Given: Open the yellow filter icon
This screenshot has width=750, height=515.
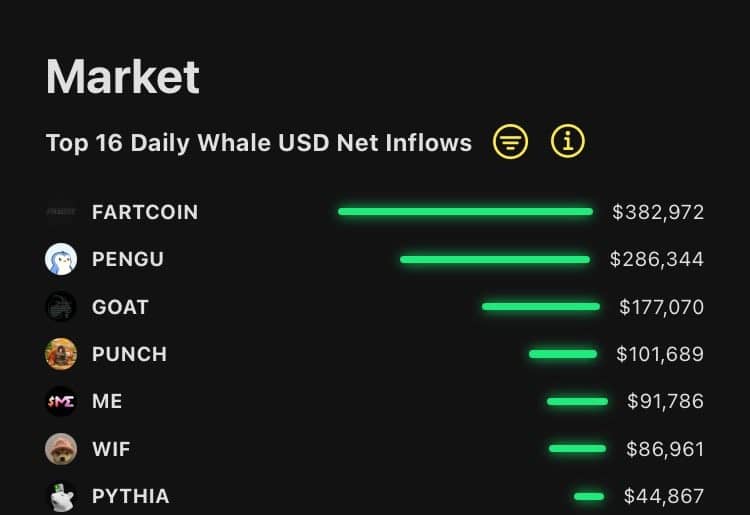Looking at the screenshot, I should point(510,142).
